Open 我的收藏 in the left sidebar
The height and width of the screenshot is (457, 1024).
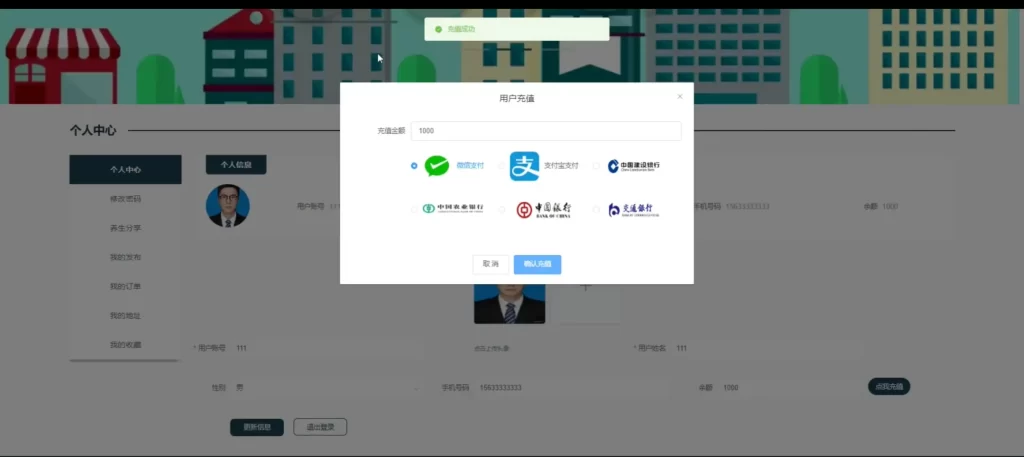(125, 345)
